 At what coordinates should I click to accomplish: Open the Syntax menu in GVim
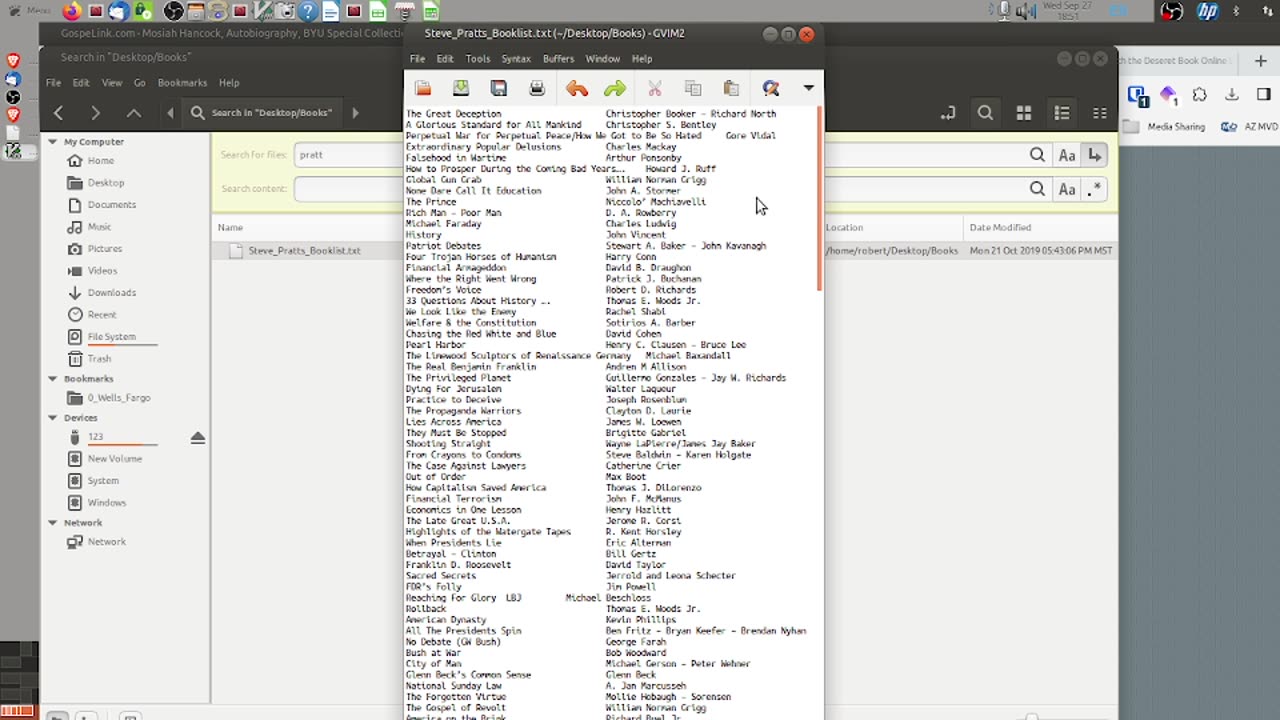coord(516,59)
